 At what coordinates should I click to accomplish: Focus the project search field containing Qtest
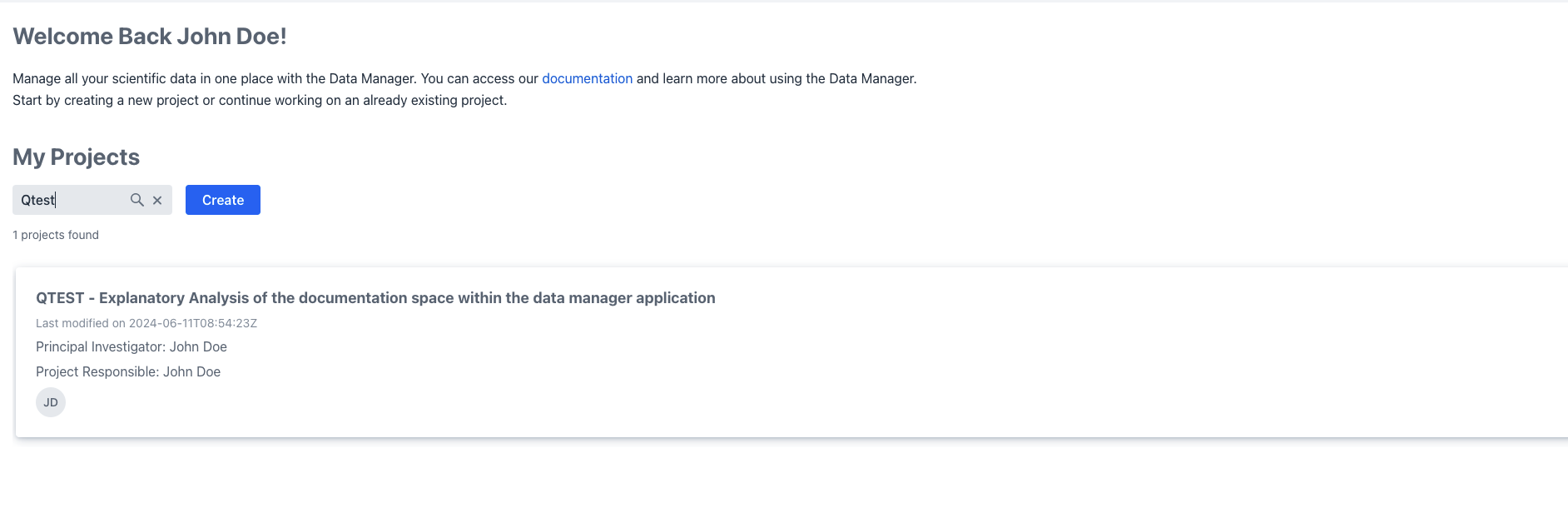click(71, 200)
